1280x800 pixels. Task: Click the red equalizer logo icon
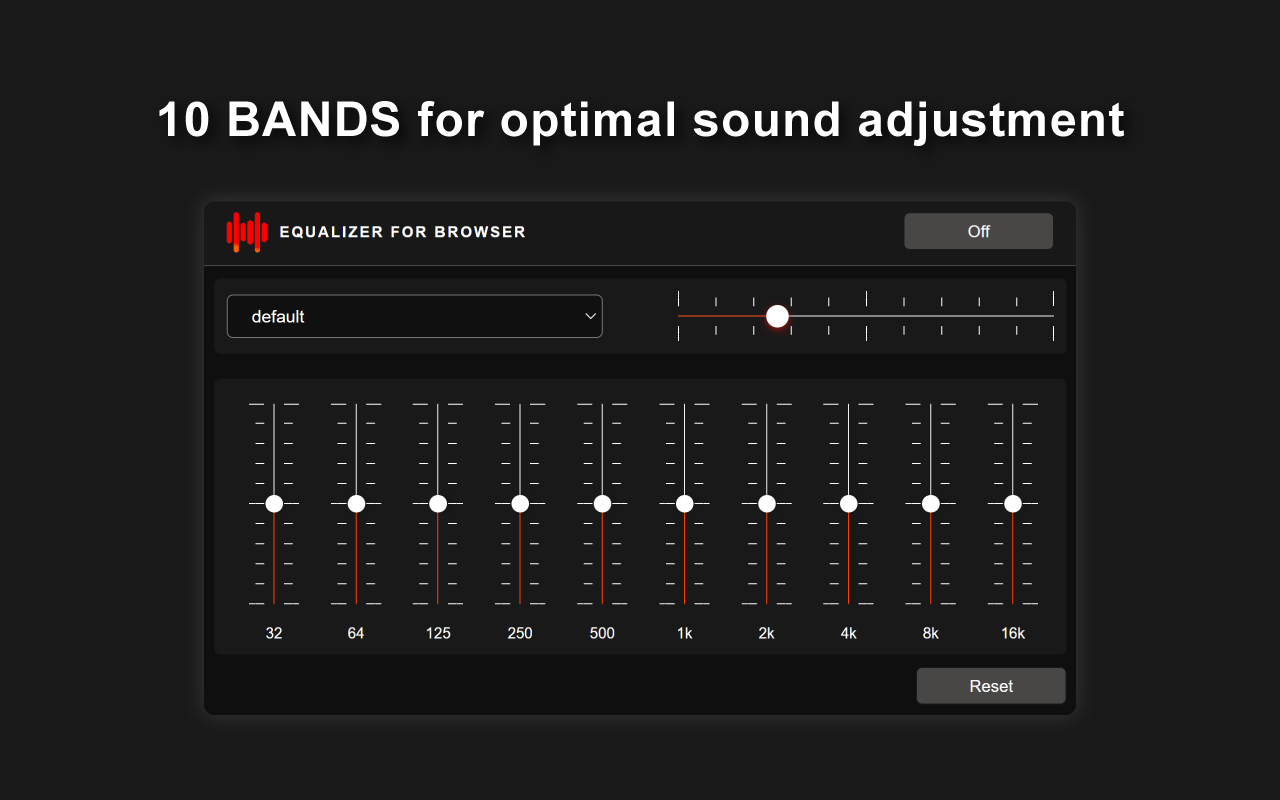pos(248,231)
